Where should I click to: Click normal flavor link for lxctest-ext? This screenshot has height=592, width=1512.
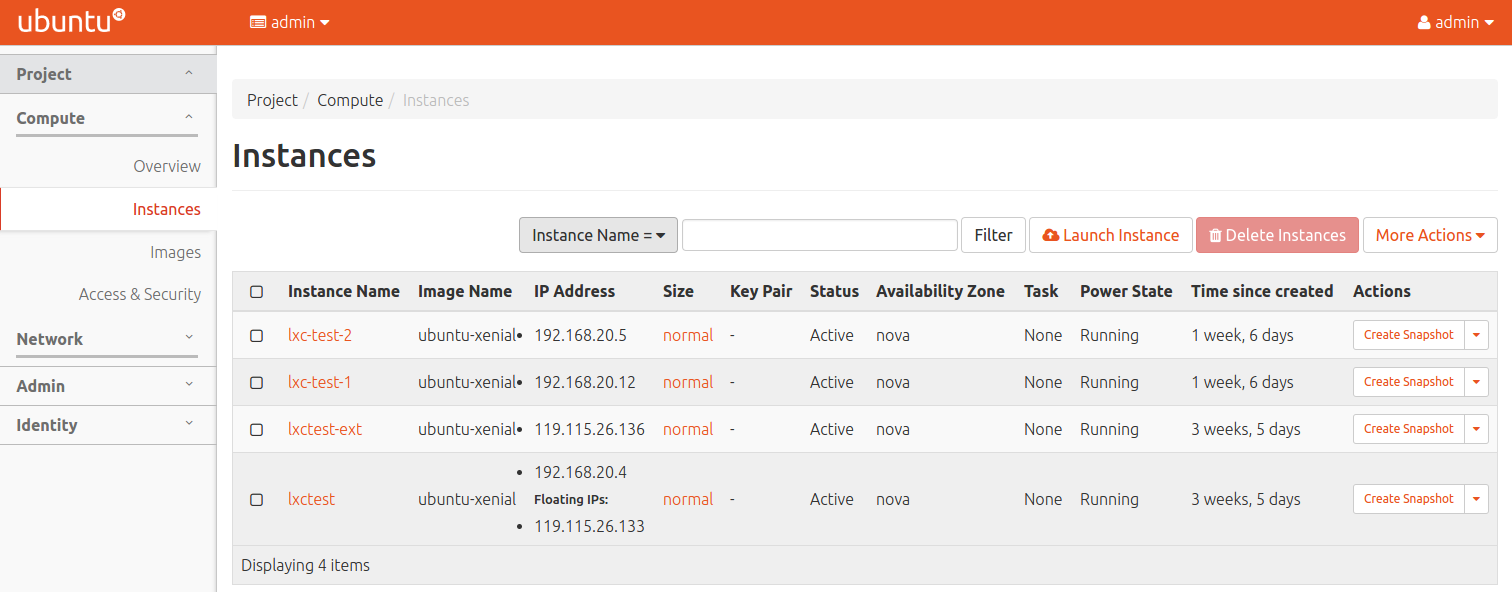pyautogui.click(x=688, y=429)
